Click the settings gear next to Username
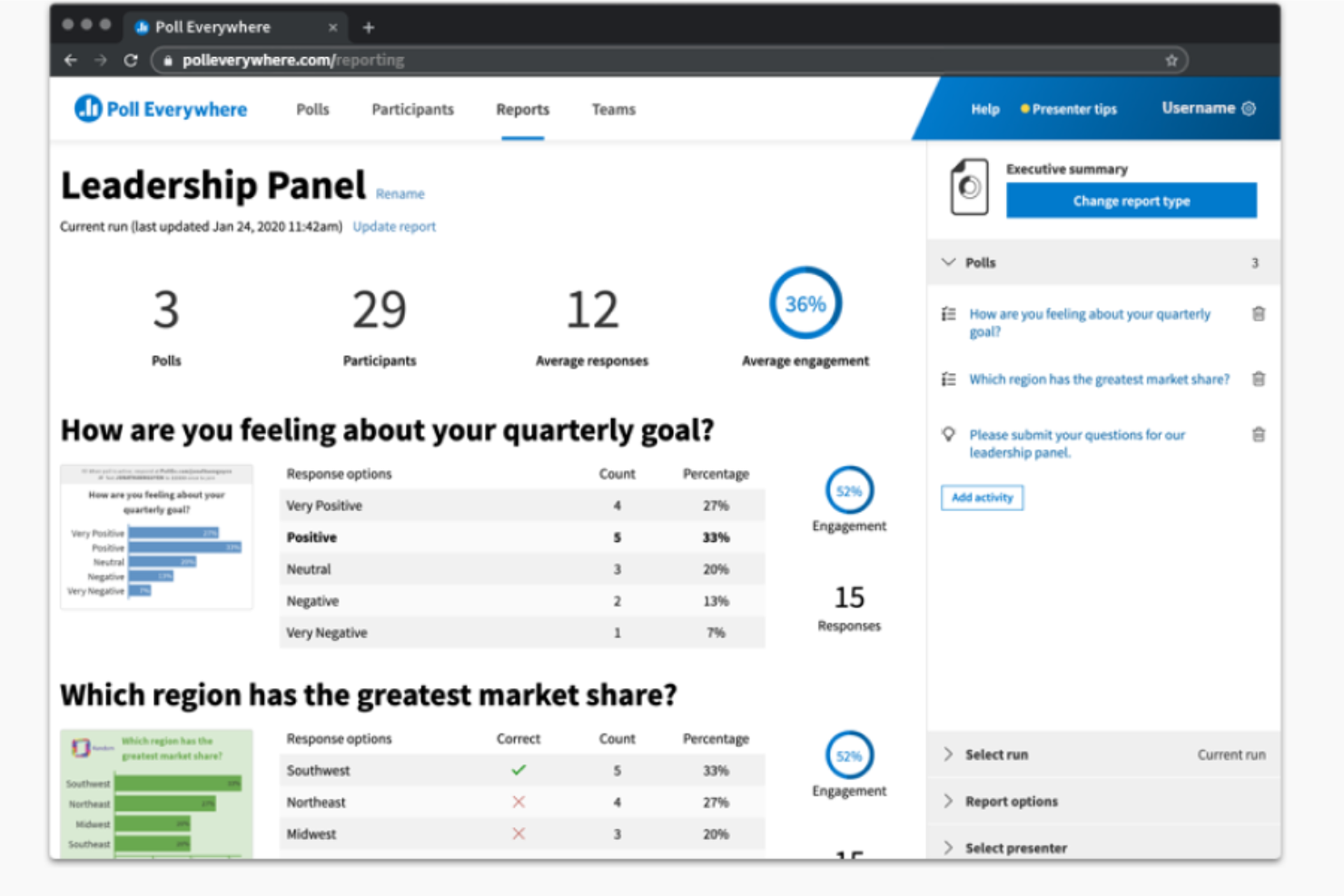The height and width of the screenshot is (896, 1344). (1249, 108)
